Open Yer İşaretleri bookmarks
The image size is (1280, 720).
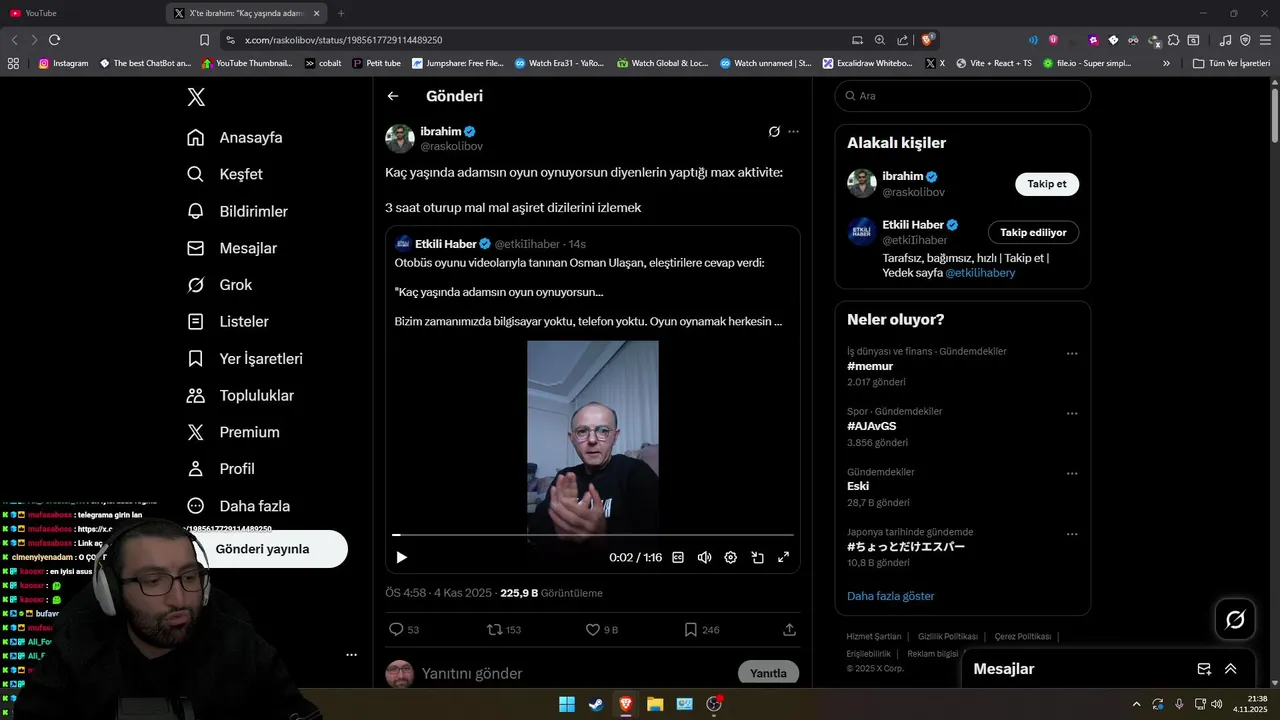[x=245, y=359]
